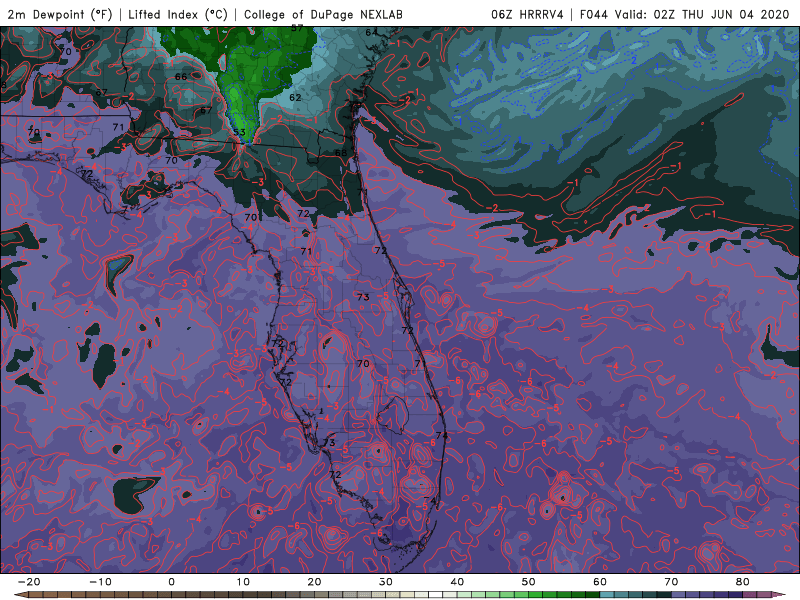This screenshot has height=600, width=800.
Task: Click the '70' color scale label
Action: [671, 582]
